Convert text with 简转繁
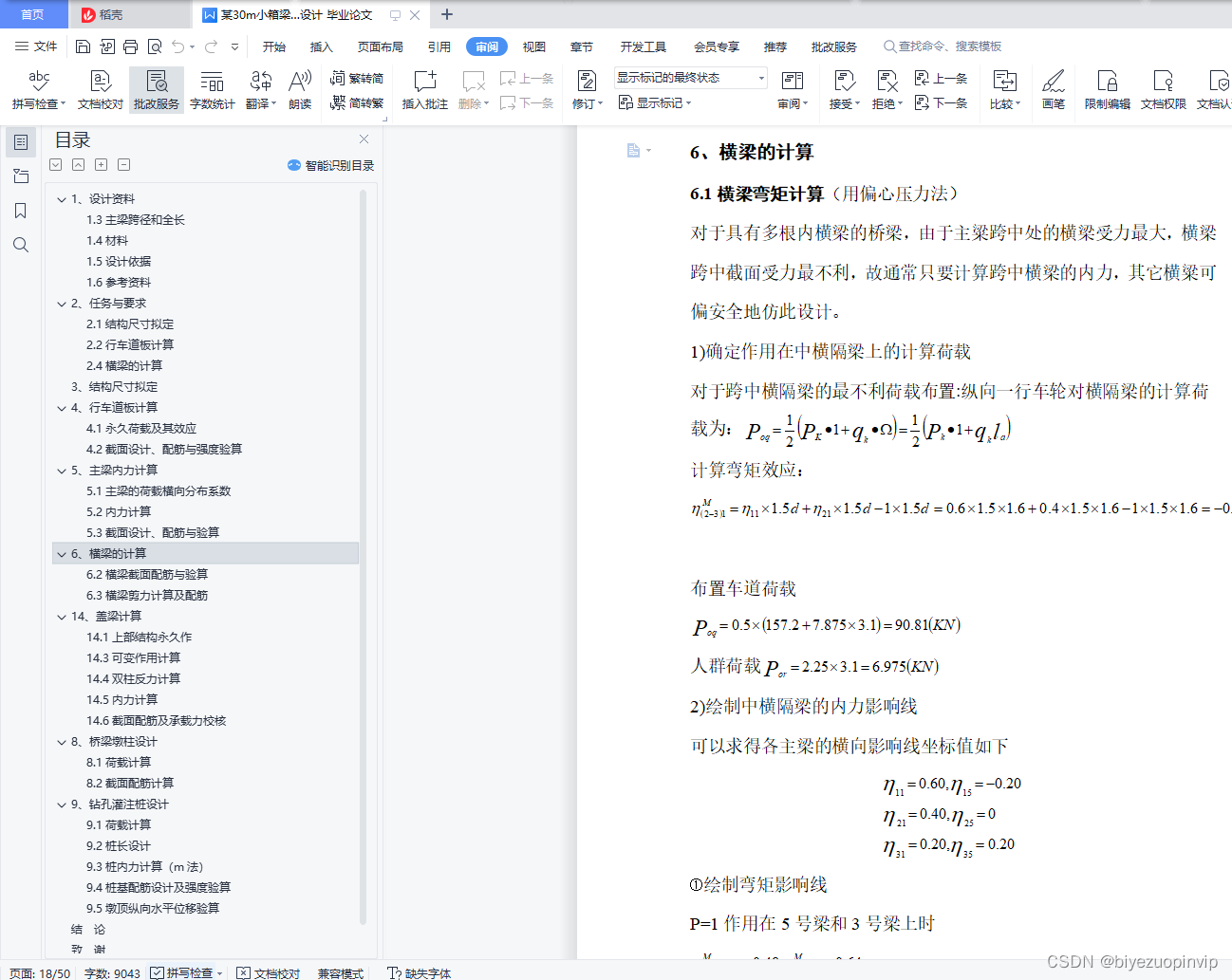Image resolution: width=1232 pixels, height=980 pixels. click(357, 102)
